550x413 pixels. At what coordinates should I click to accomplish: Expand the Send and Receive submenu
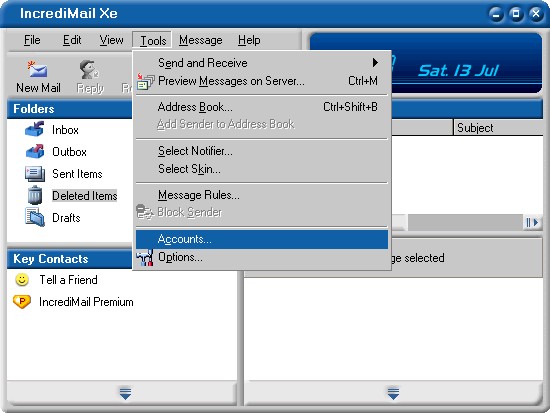tap(262, 63)
